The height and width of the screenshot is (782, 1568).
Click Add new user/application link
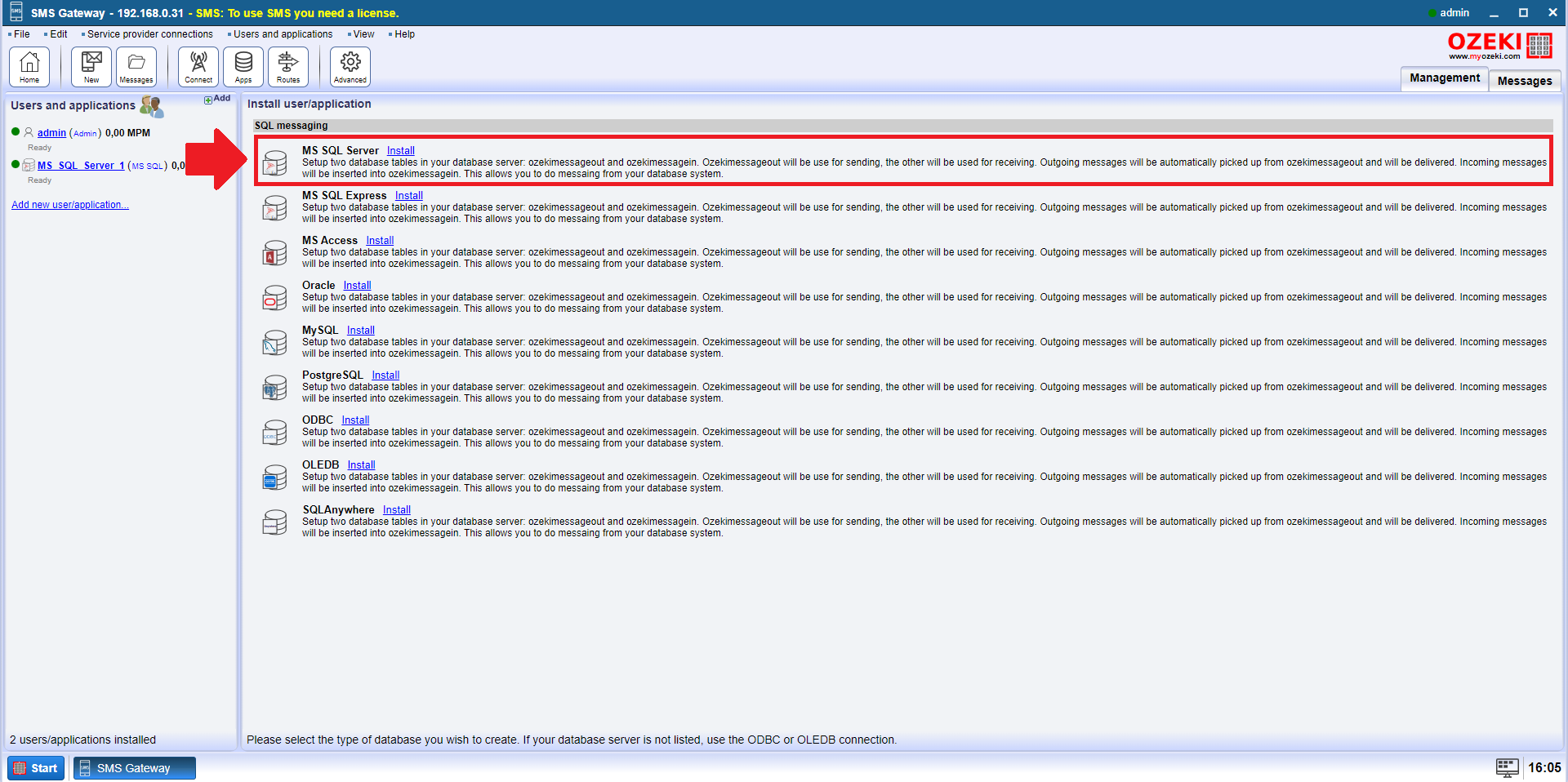[x=70, y=205]
